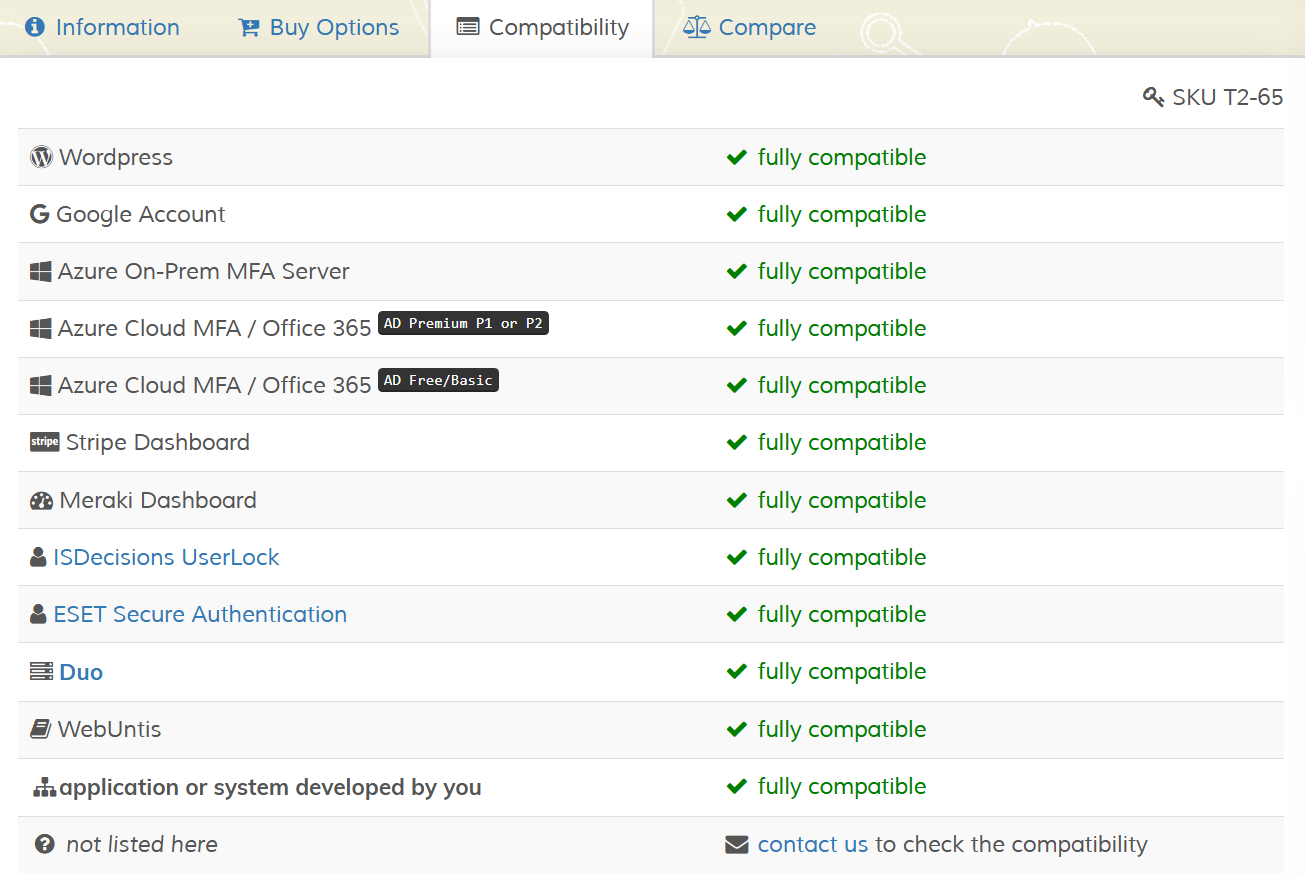The image size is (1305, 878).
Task: Click the Windows icon in the AD Premium row
Action: point(41,328)
